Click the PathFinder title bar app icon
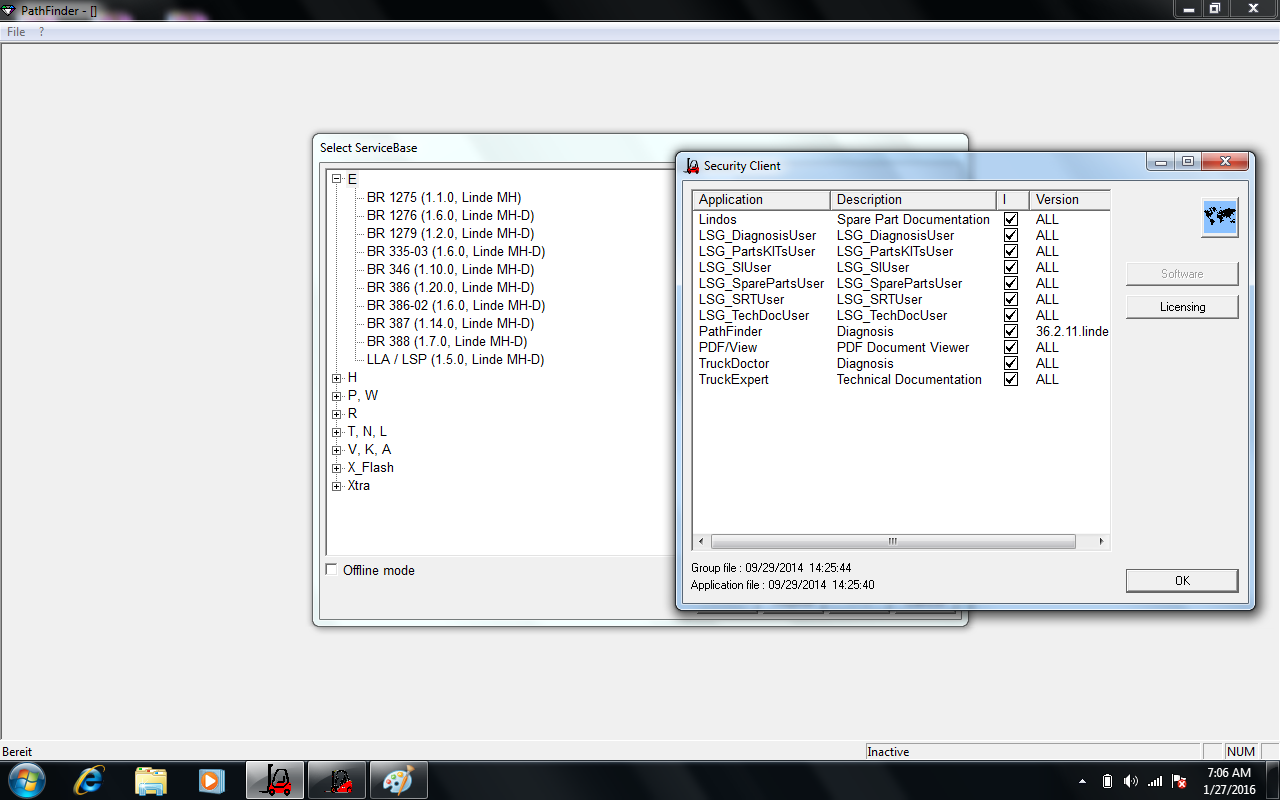Viewport: 1280px width, 800px height. click(10, 9)
